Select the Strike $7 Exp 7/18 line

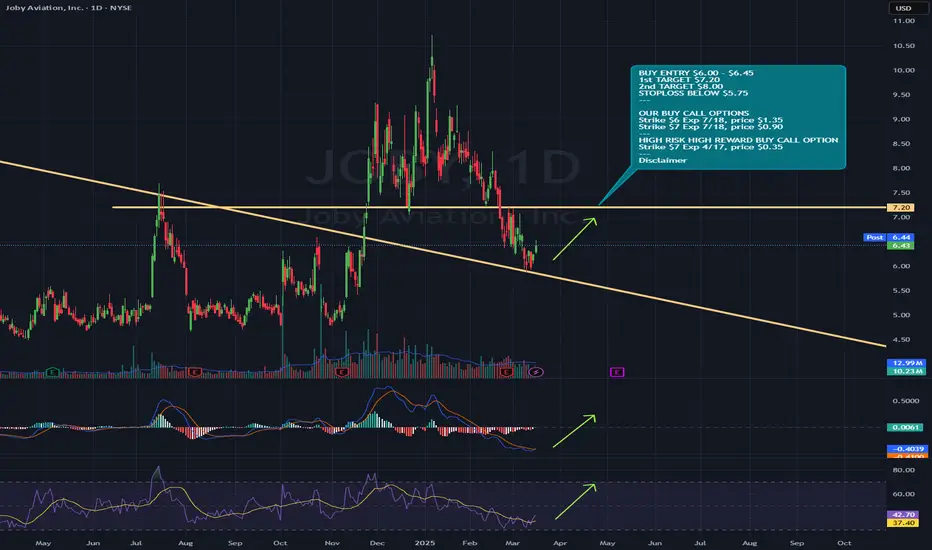pyautogui.click(x=710, y=127)
